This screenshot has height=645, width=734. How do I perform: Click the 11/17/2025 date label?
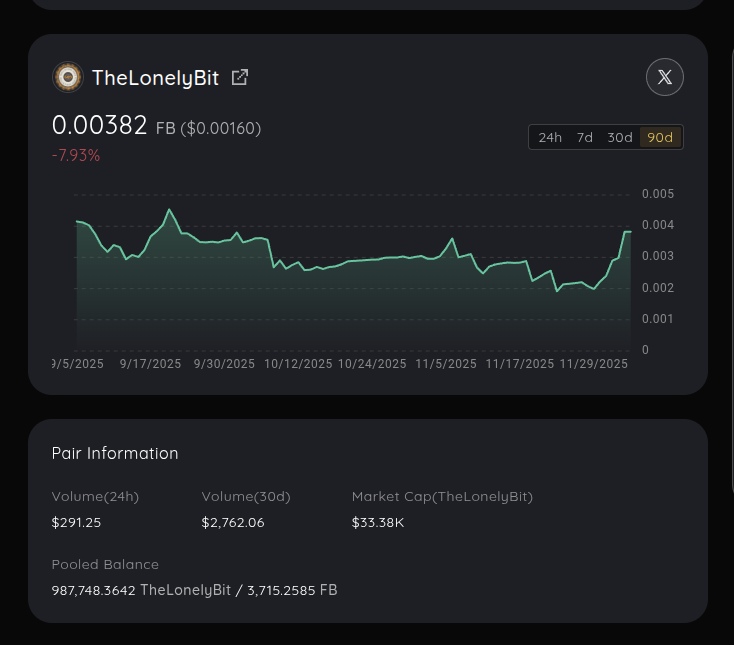520,364
